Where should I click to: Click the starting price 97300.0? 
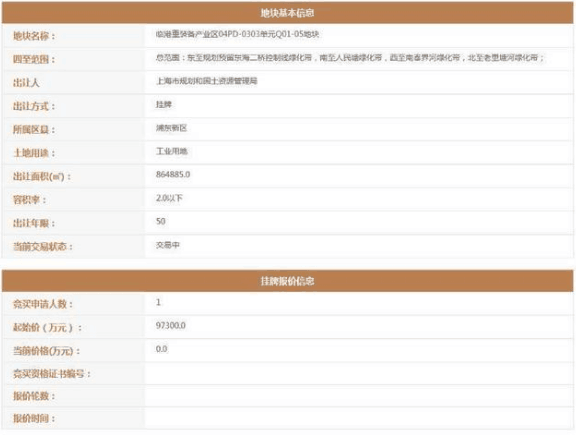pyautogui.click(x=171, y=326)
